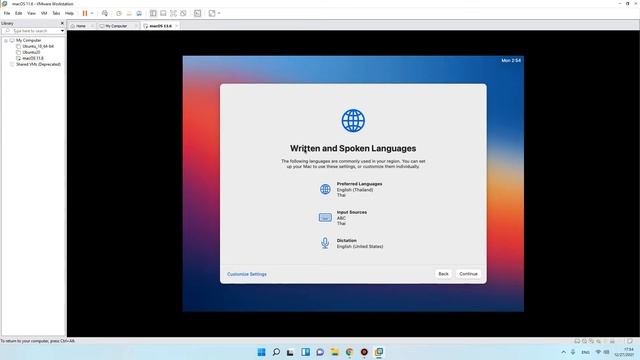The height and width of the screenshot is (360, 640).
Task: Open Windows taskbar Search
Action: coord(276,352)
